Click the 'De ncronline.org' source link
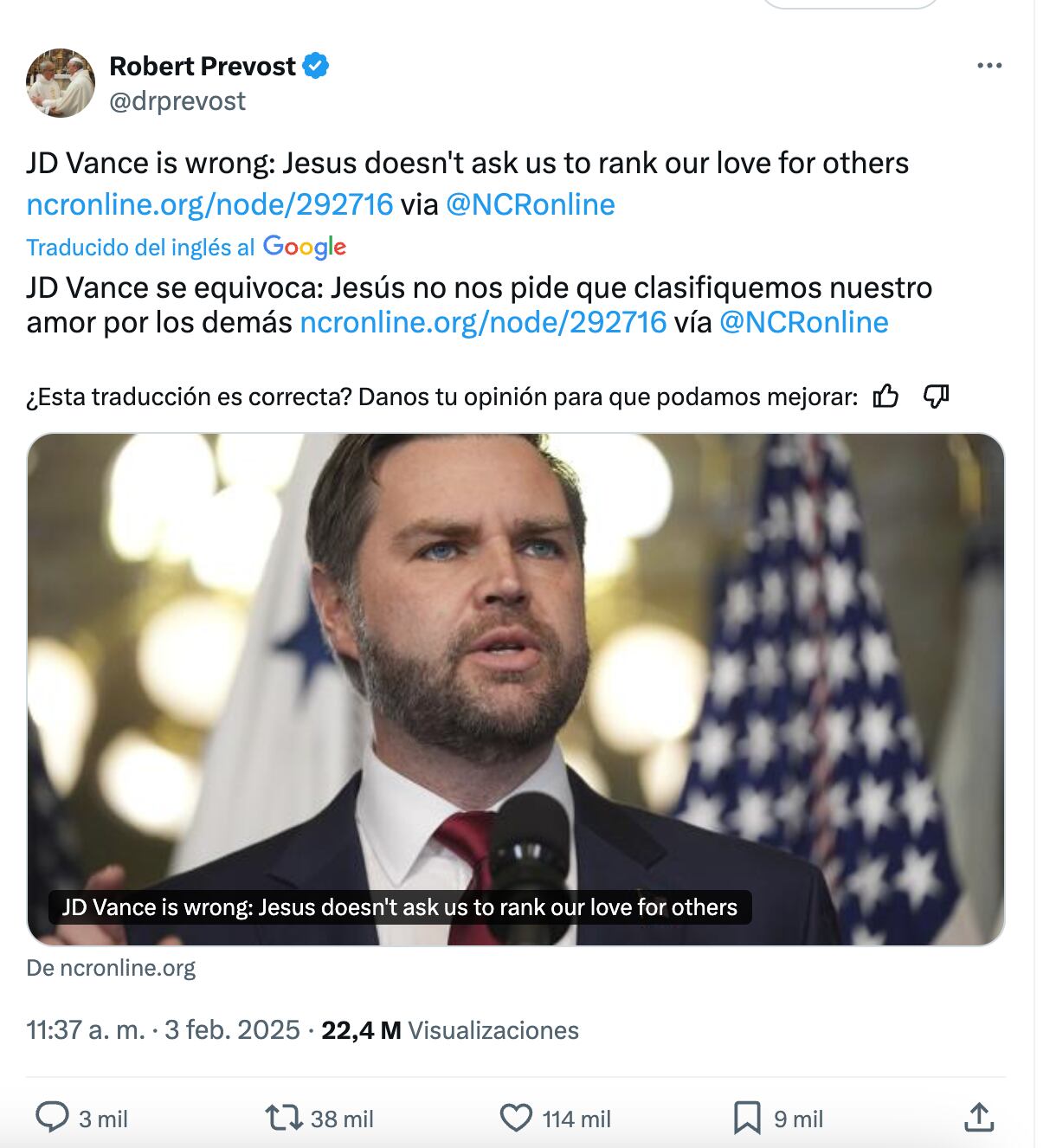Screen dimensions: 1056x1148 pos(111,968)
